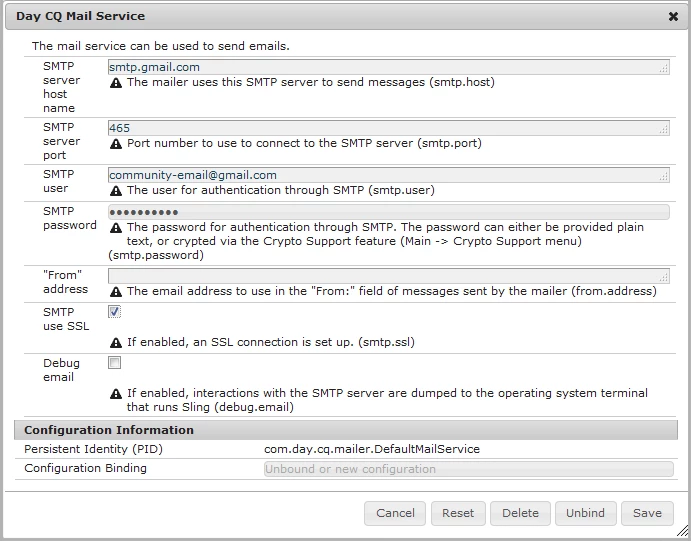
Task: Click the SMTP server host name field
Action: (x=389, y=67)
